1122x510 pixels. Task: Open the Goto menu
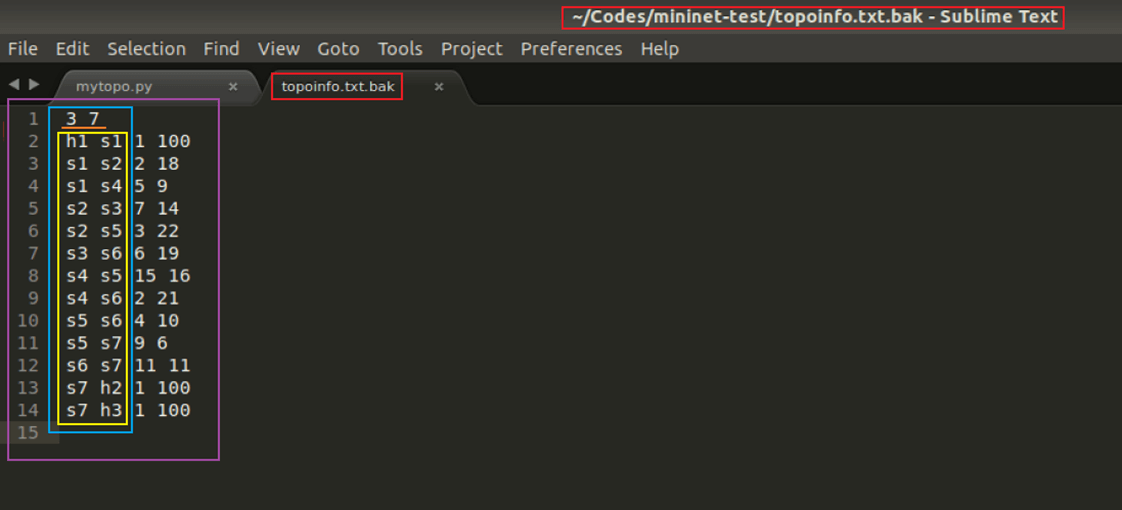tap(338, 49)
